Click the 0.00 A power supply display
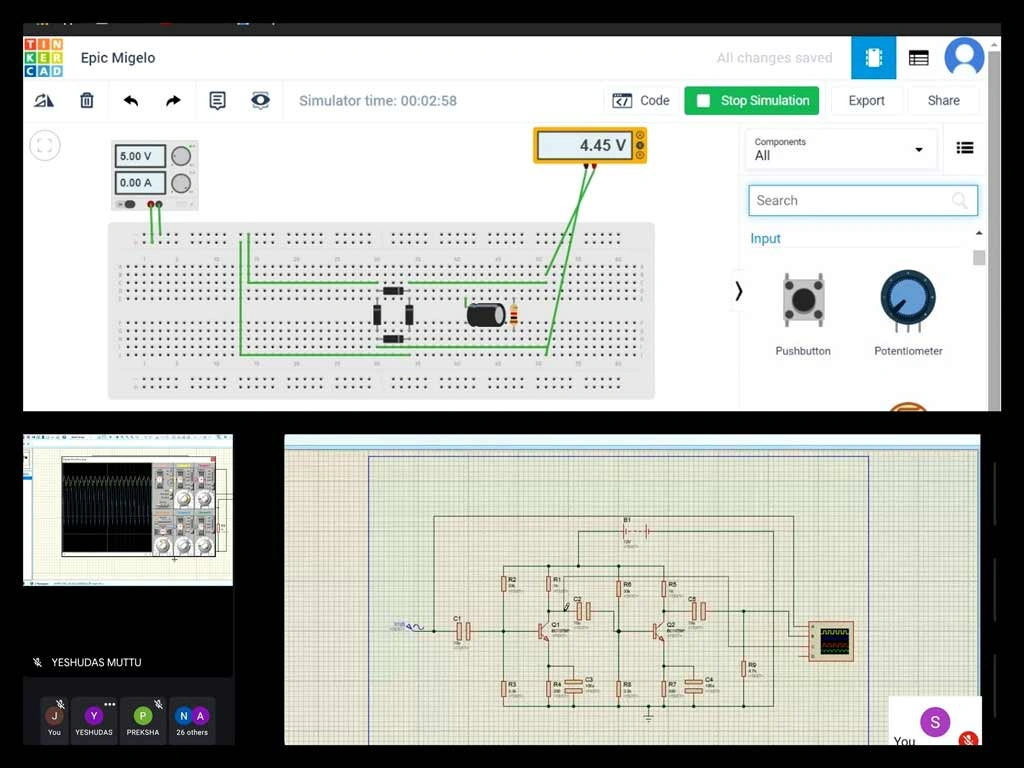This screenshot has width=1024, height=768. click(x=140, y=183)
